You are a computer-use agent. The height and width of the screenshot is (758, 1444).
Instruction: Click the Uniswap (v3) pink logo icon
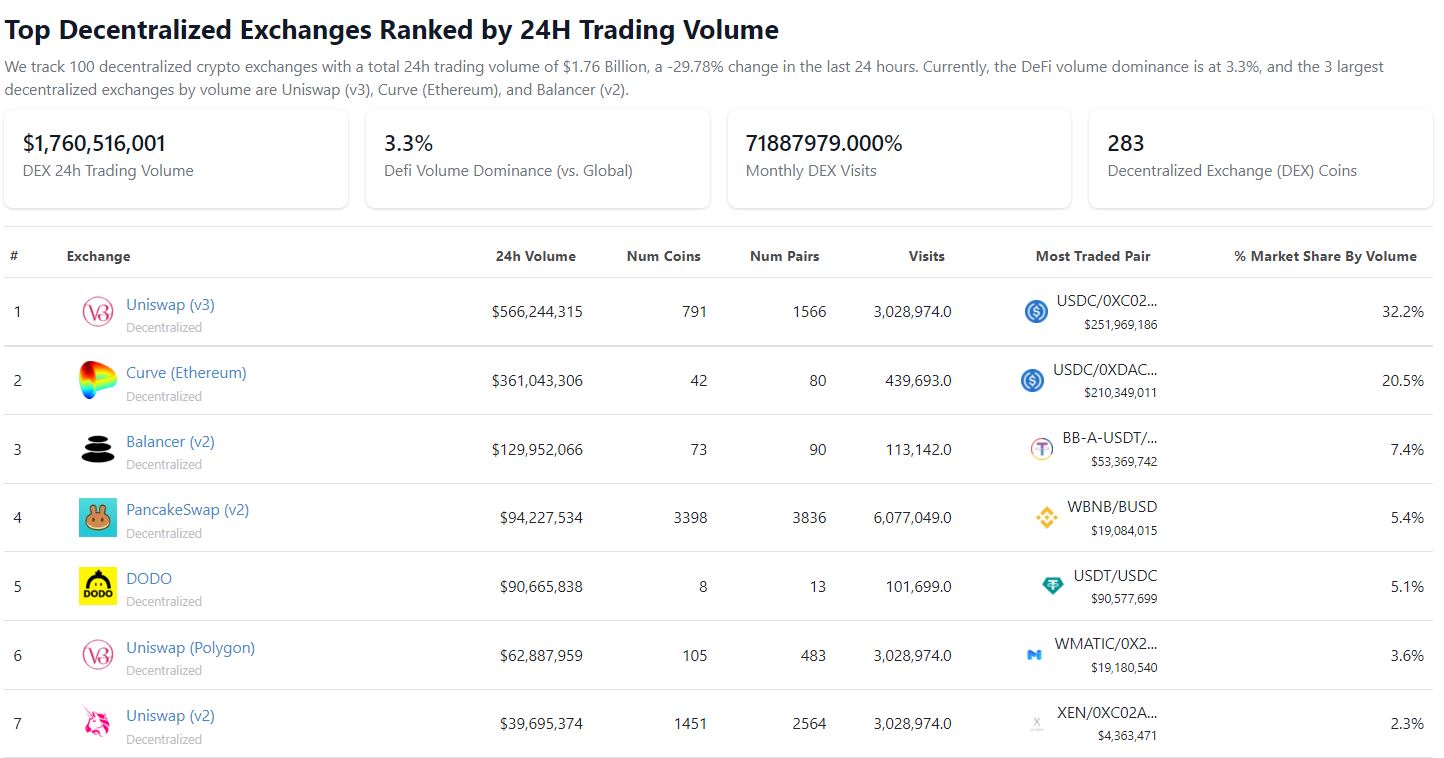click(98, 312)
